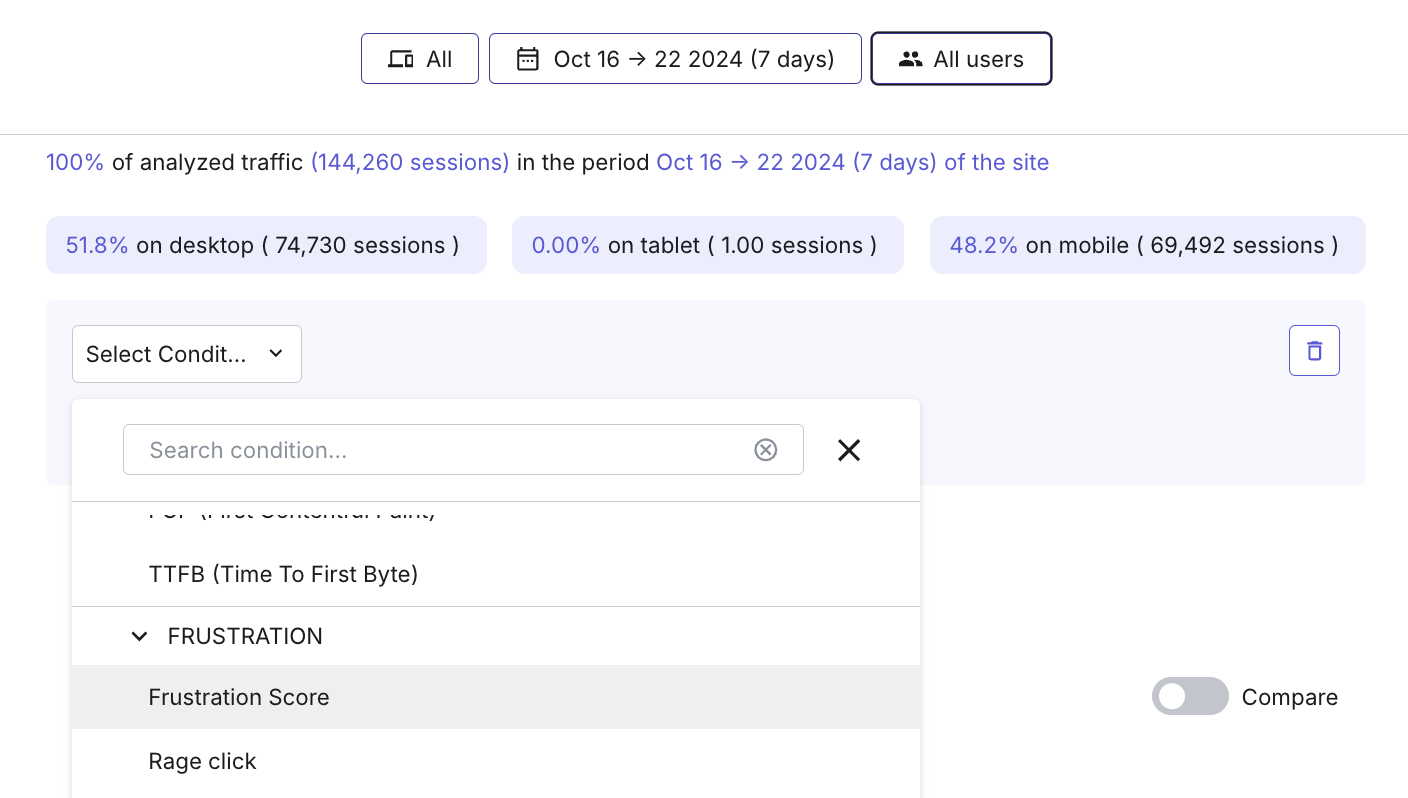Toggle the Compare switch
1408x798 pixels.
coord(1190,697)
